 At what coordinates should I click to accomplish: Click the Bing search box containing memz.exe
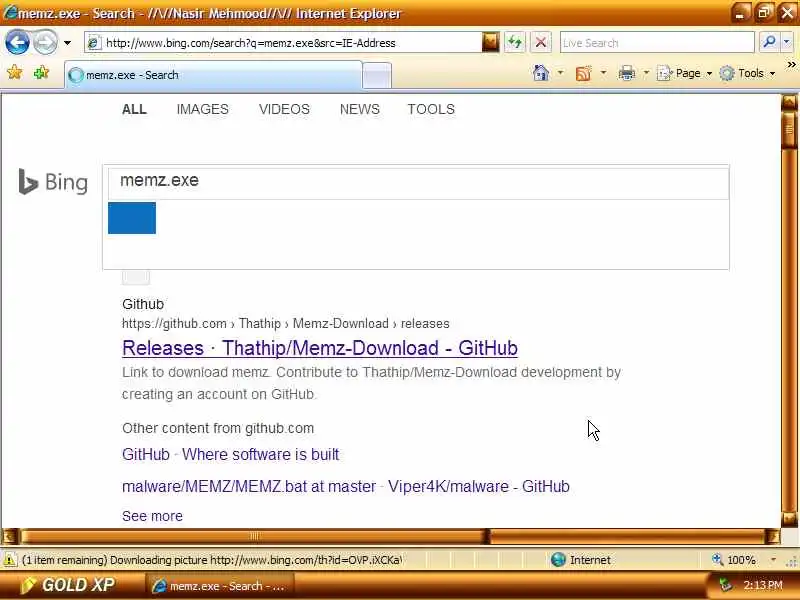pyautogui.click(x=418, y=183)
